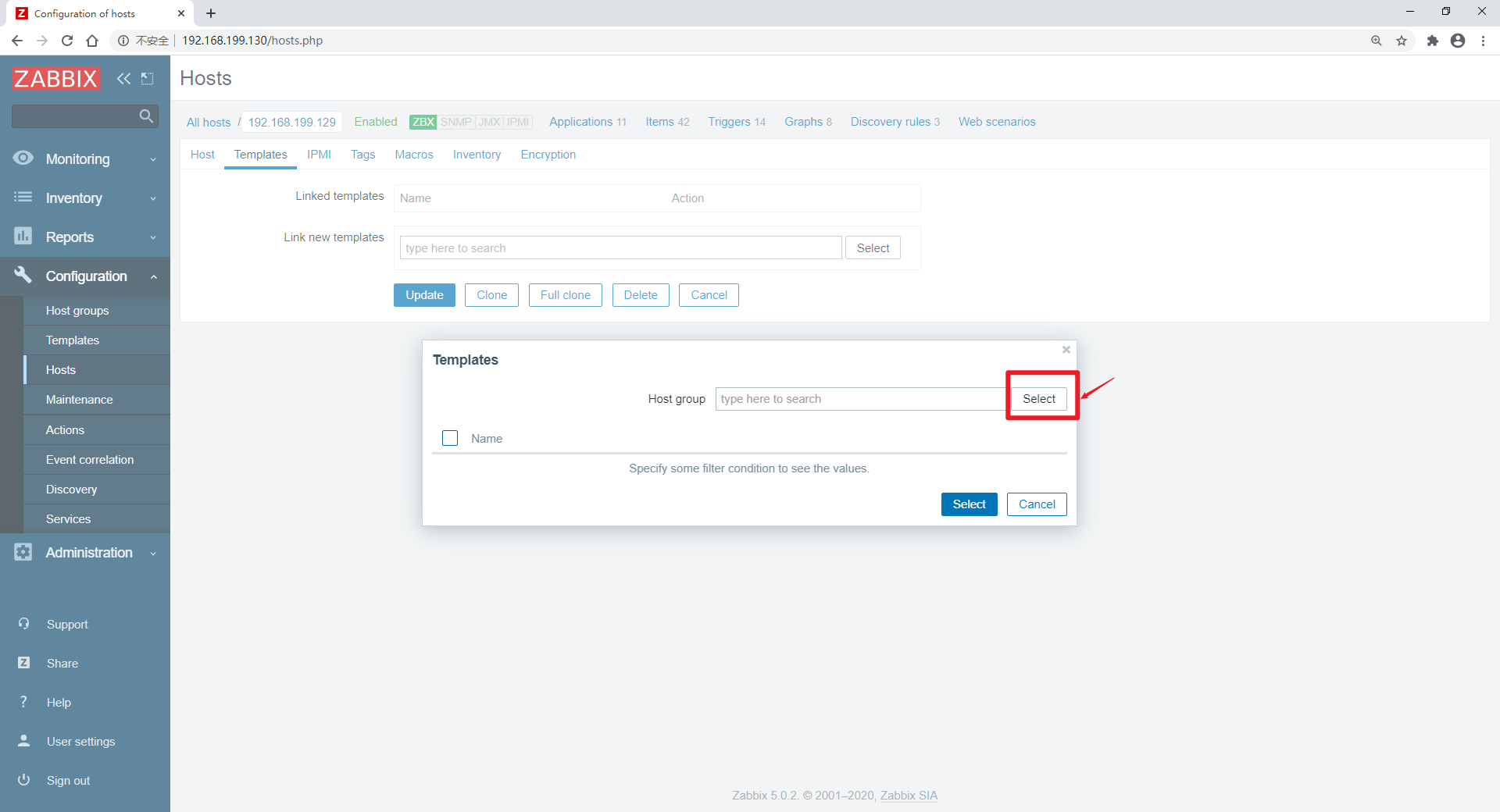Click the browser home icon

pyautogui.click(x=92, y=41)
